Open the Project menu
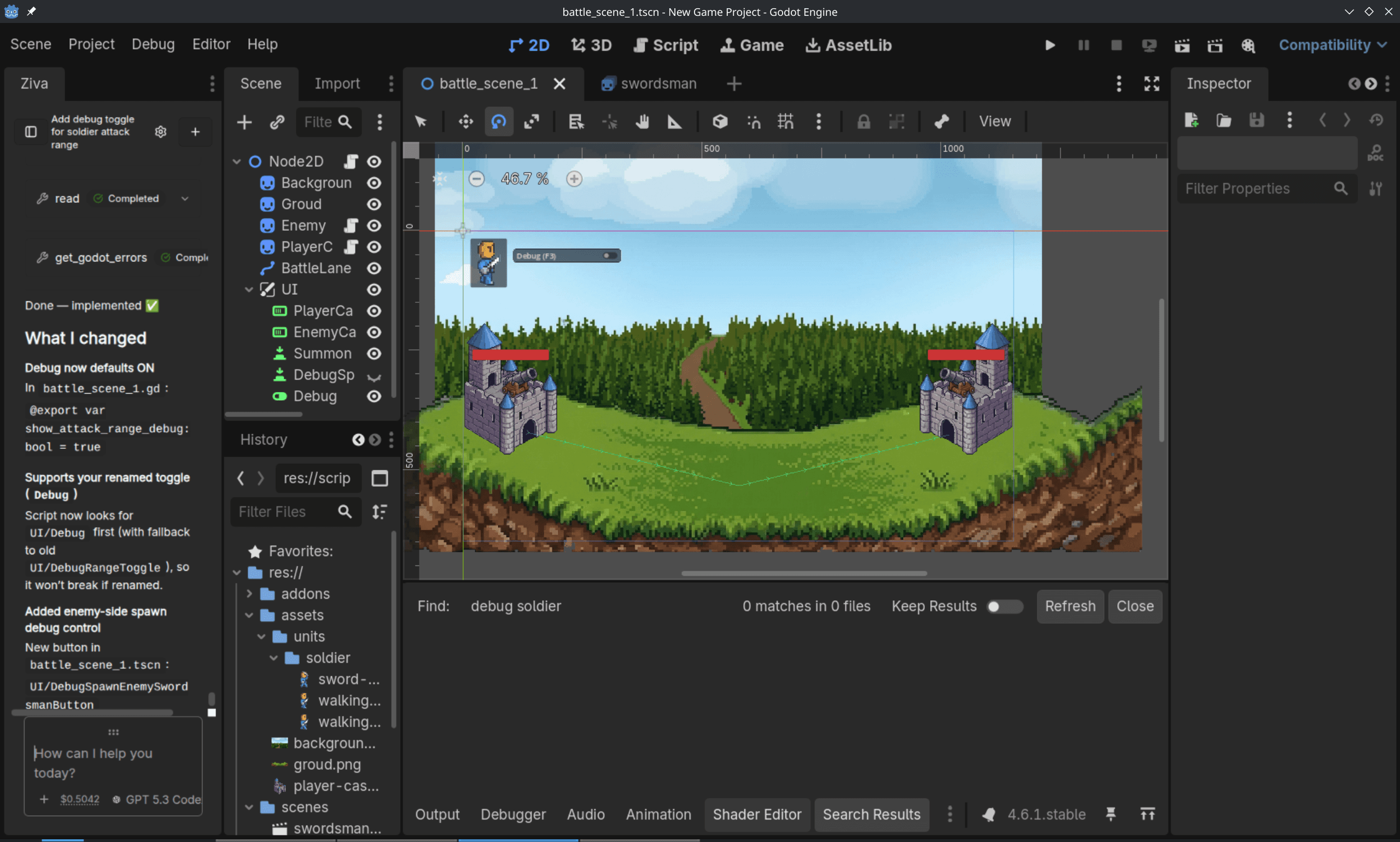 point(91,44)
